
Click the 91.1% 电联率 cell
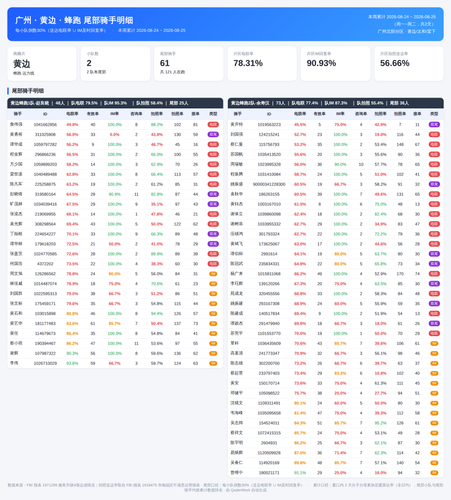pos(300,473)
